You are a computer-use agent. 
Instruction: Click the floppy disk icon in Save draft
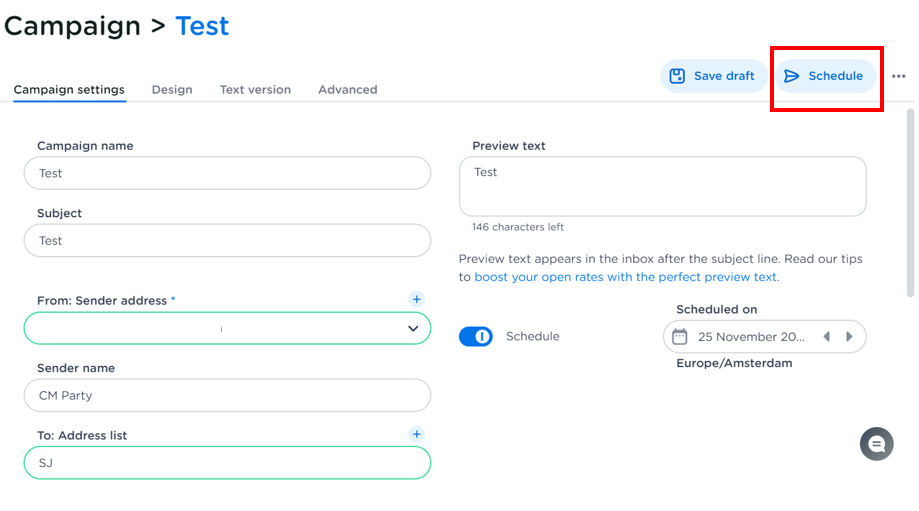(x=677, y=76)
